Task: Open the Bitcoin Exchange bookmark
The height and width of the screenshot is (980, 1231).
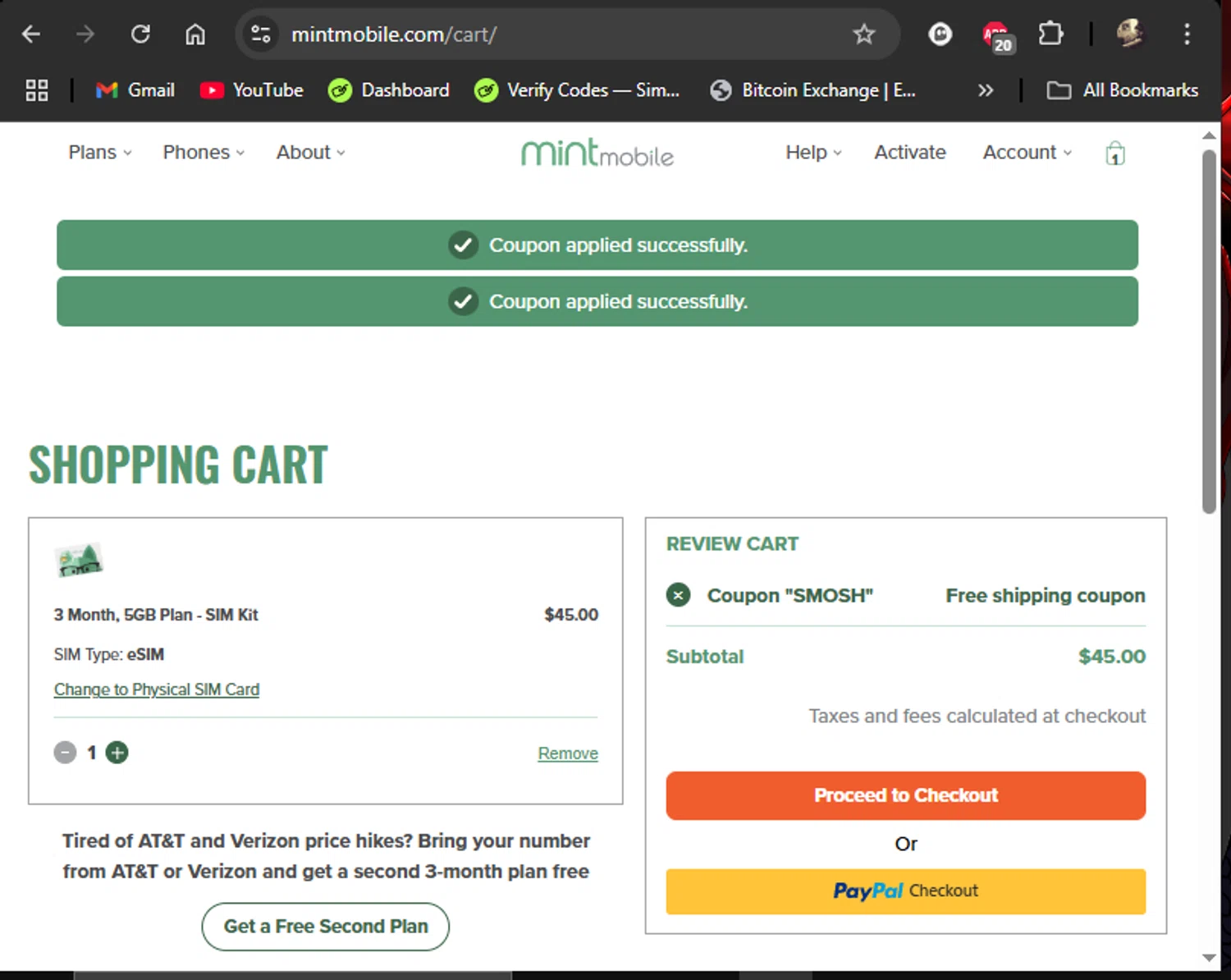Action: click(x=813, y=90)
